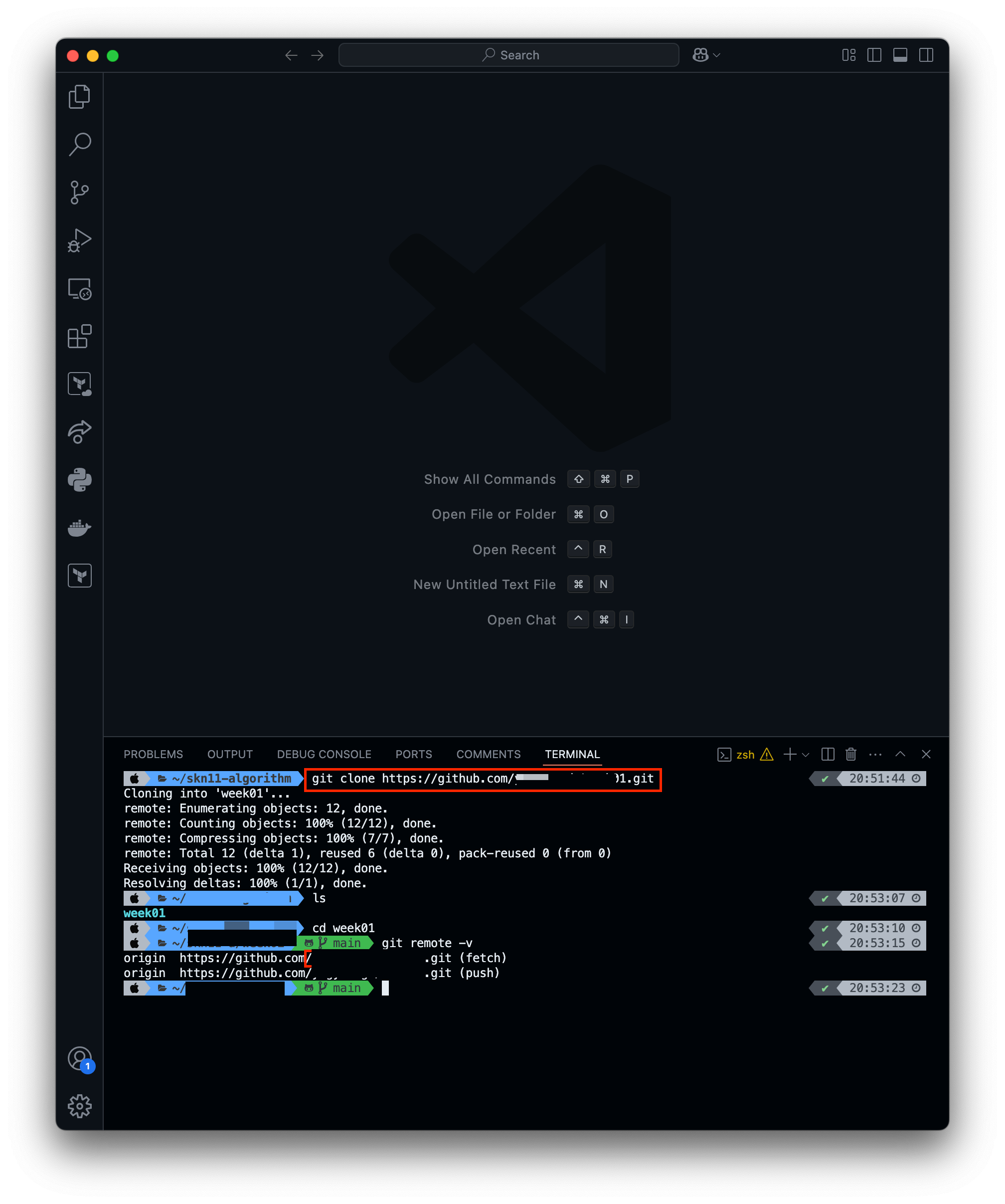Switch to the DEBUG CONSOLE tab
The height and width of the screenshot is (1204, 1005).
click(x=324, y=755)
